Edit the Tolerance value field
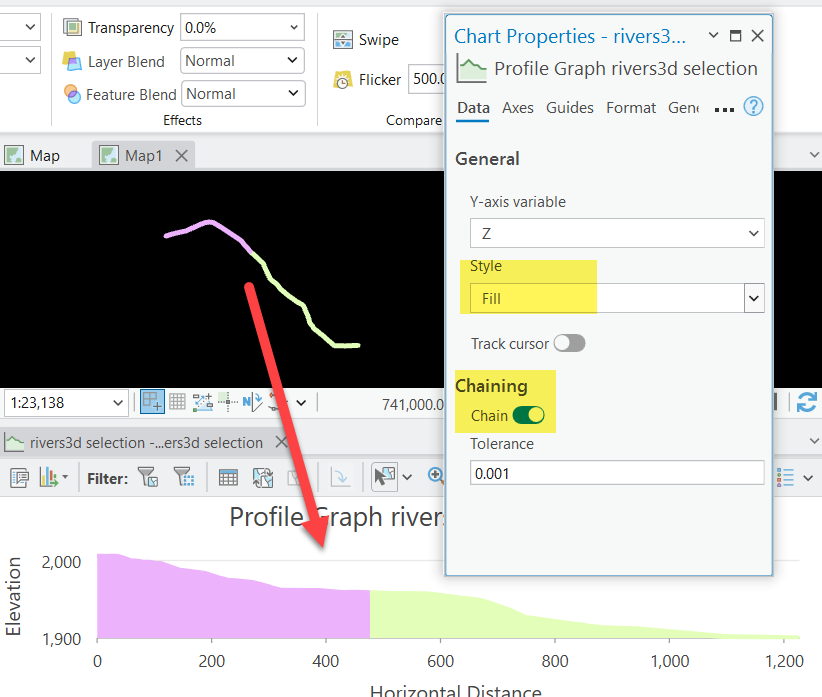Viewport: 822px width, 697px height. pos(617,472)
